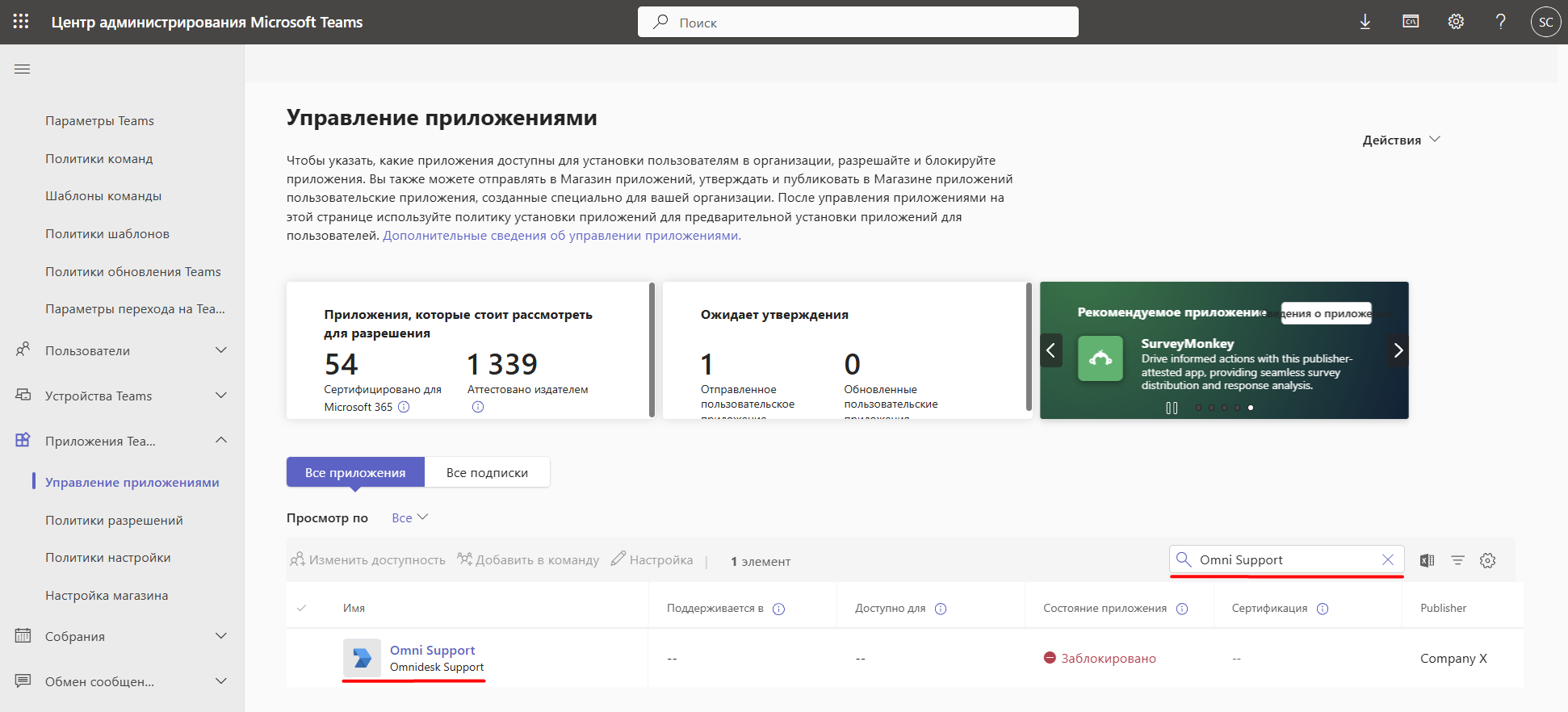
Task: Open Permission policies in sidebar
Action: 114,521
